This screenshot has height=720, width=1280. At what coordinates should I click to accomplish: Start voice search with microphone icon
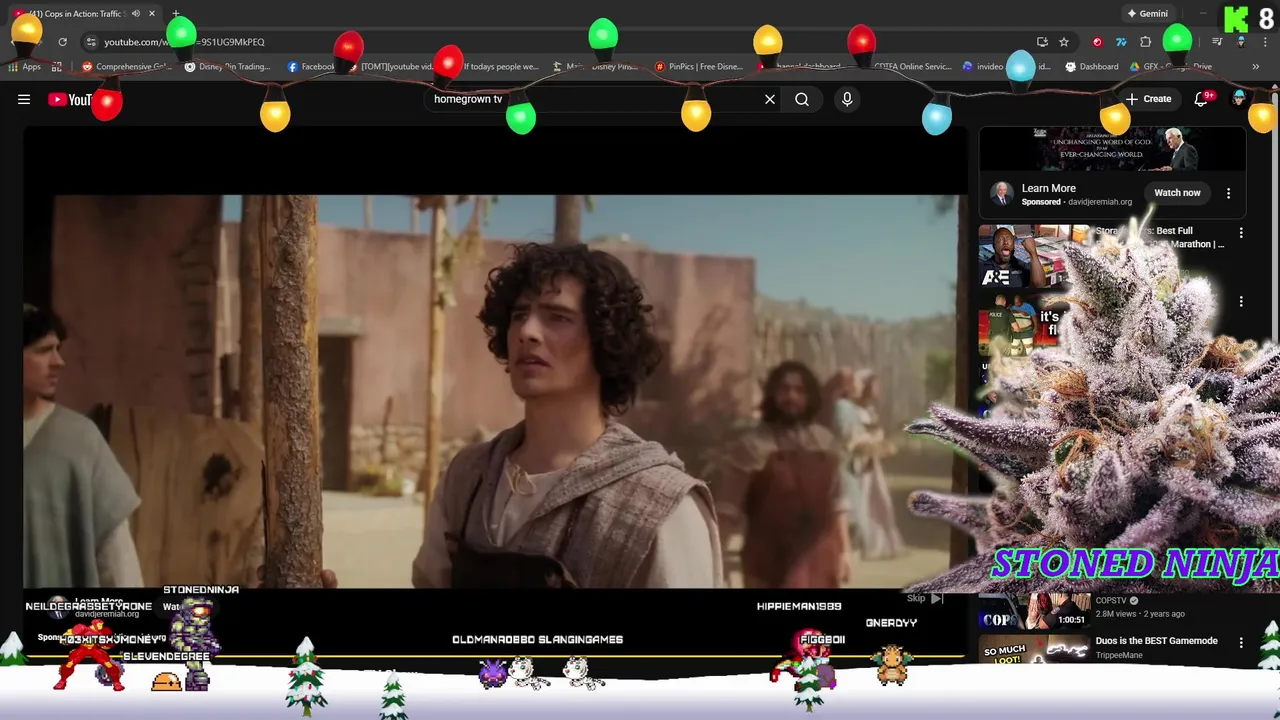[x=847, y=99]
